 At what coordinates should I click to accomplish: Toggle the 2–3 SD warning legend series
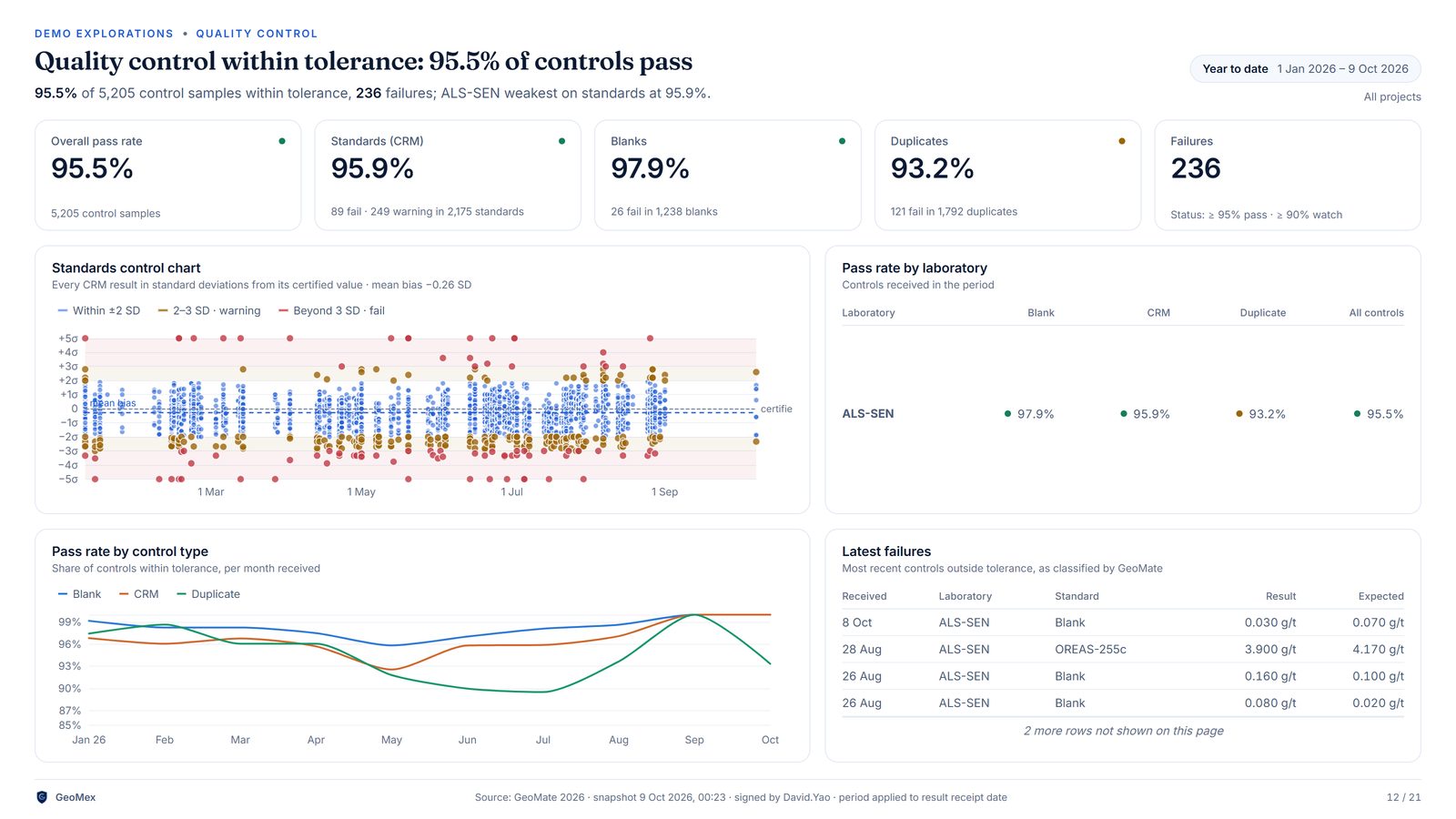pyautogui.click(x=208, y=311)
